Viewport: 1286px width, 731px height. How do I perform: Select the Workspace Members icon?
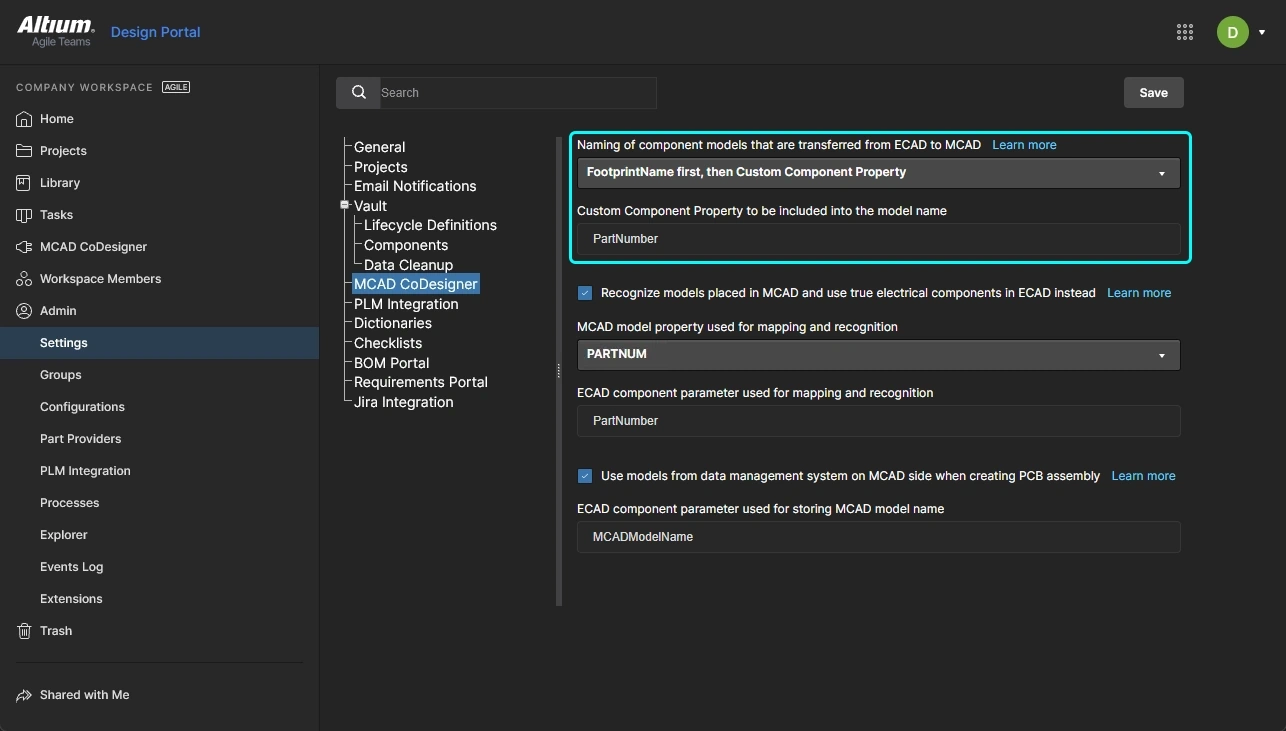[24, 279]
